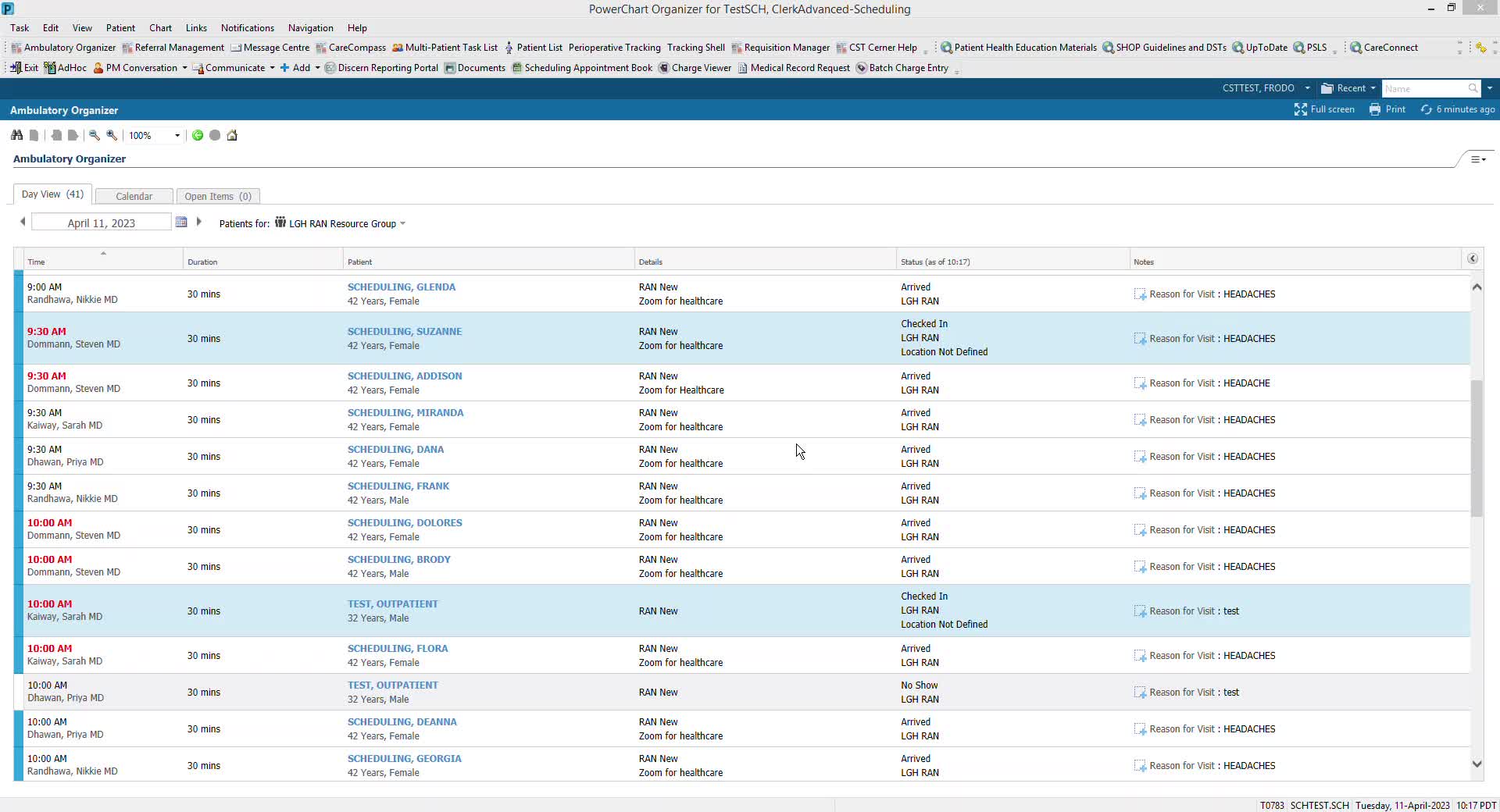This screenshot has height=812, width=1500.
Task: Open Scheduling Appointment Book
Action: pyautogui.click(x=582, y=68)
